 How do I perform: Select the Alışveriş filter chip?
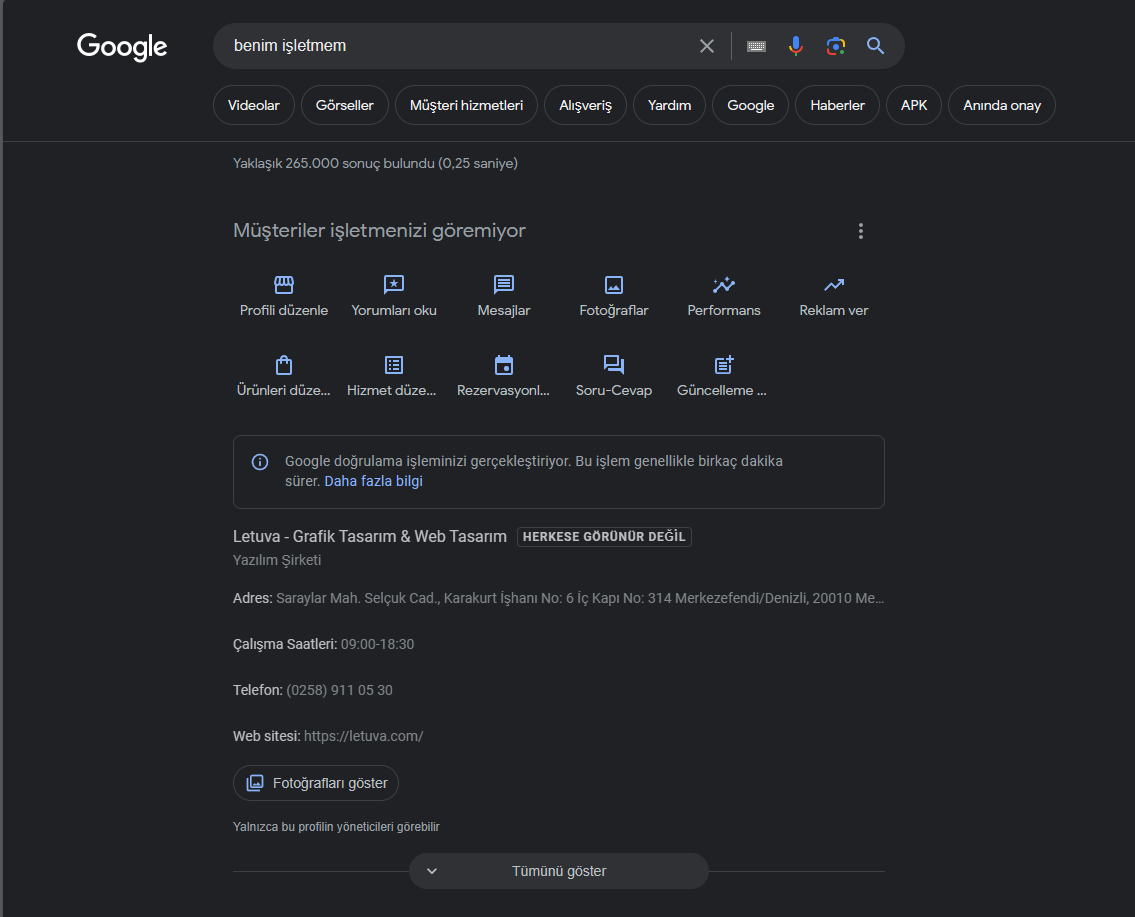click(585, 106)
